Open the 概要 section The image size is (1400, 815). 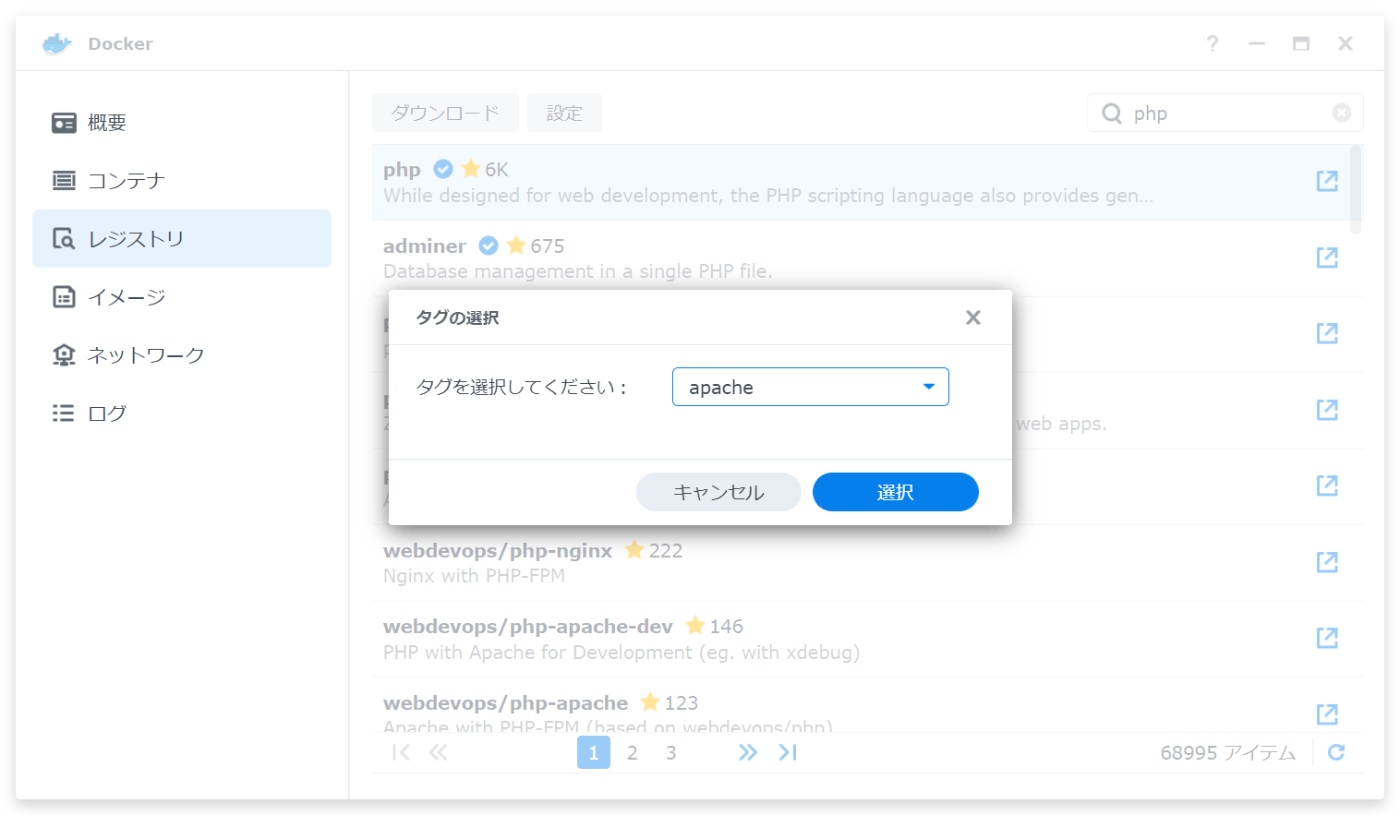tap(182, 123)
